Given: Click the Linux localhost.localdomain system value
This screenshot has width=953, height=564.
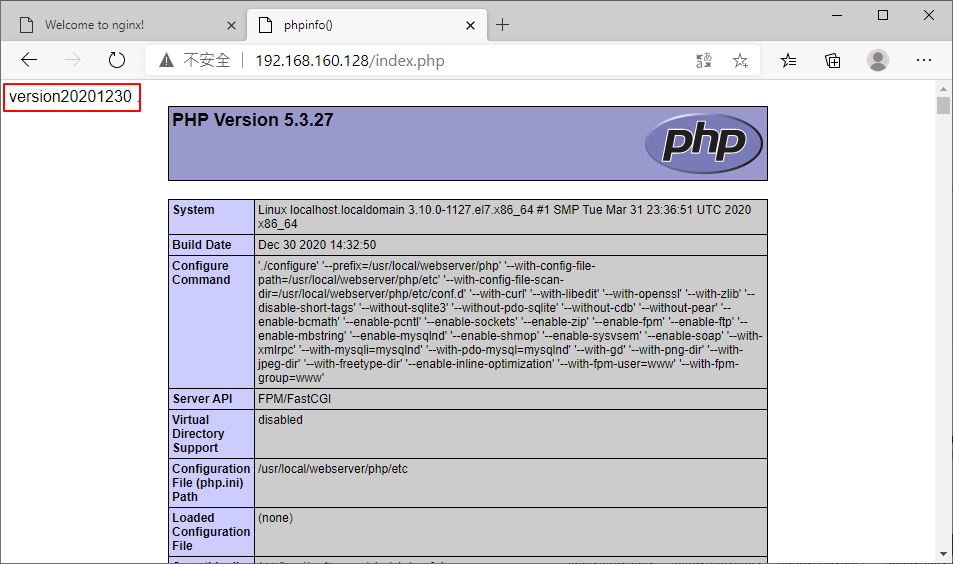Looking at the screenshot, I should (504, 217).
